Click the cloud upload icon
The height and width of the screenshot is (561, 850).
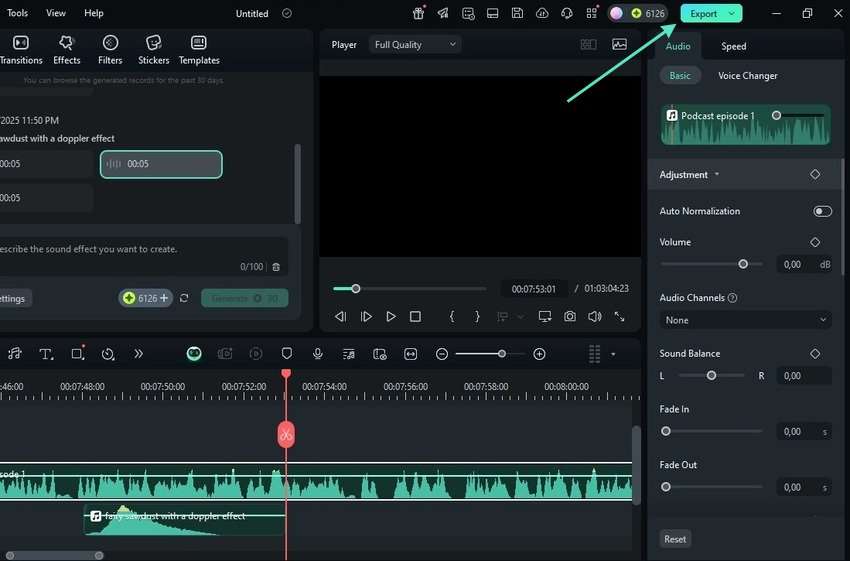coord(542,14)
